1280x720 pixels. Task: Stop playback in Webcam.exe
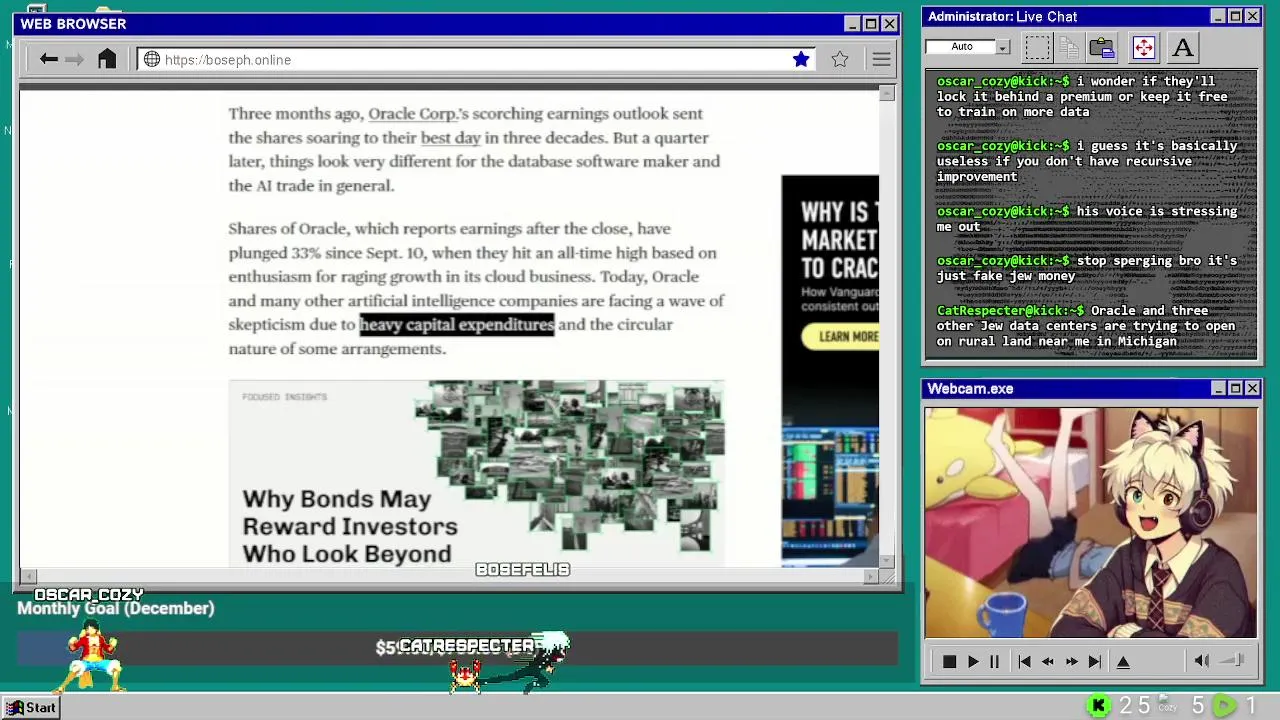[949, 661]
